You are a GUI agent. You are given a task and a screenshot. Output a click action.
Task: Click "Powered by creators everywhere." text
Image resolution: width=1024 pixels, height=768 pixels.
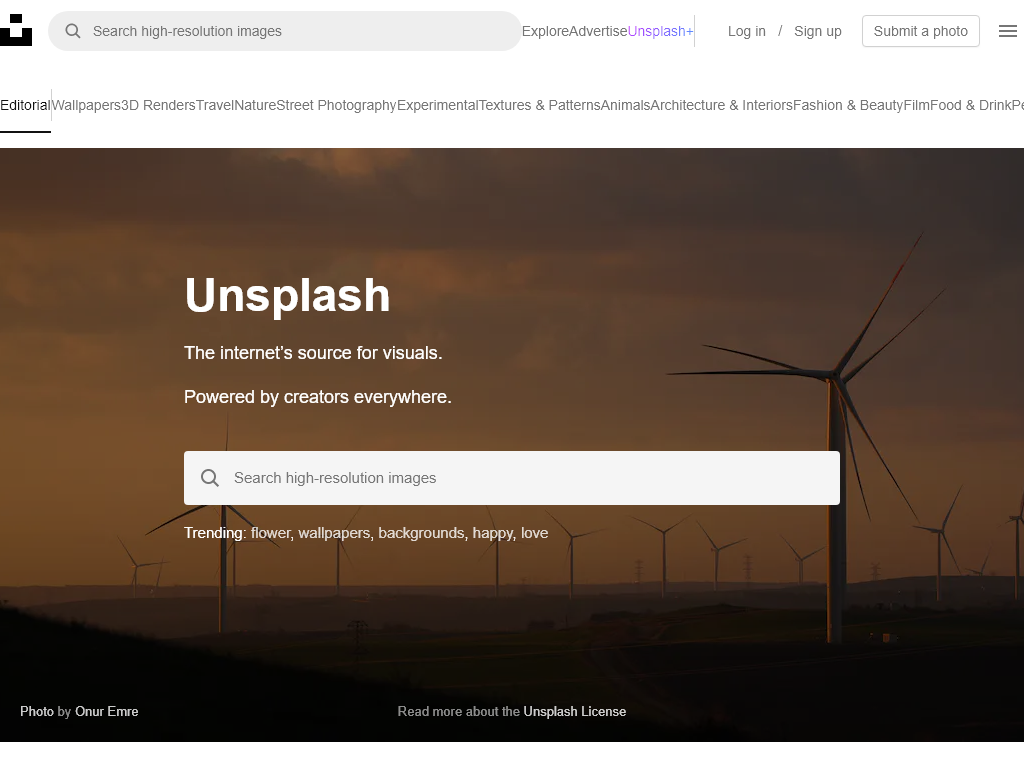[318, 396]
